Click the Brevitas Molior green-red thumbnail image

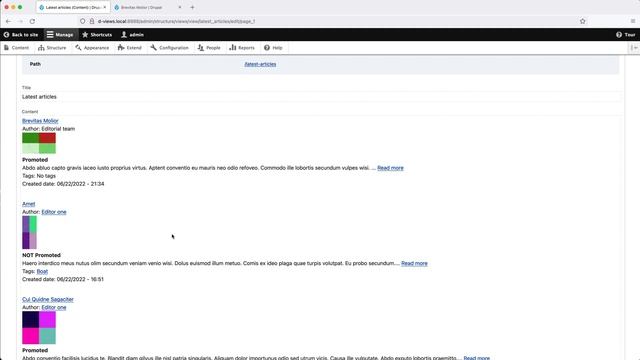pos(39,143)
